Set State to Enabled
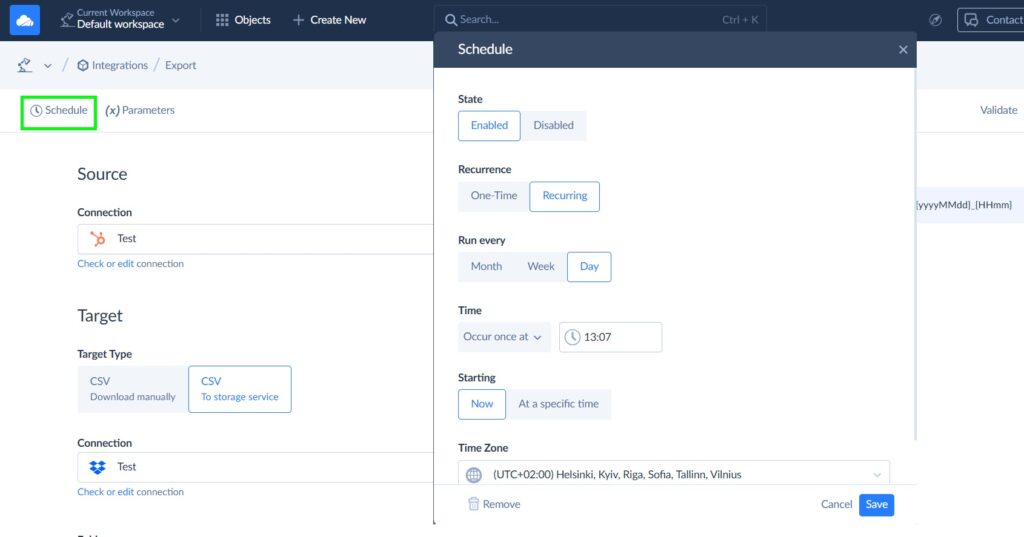 tap(489, 125)
